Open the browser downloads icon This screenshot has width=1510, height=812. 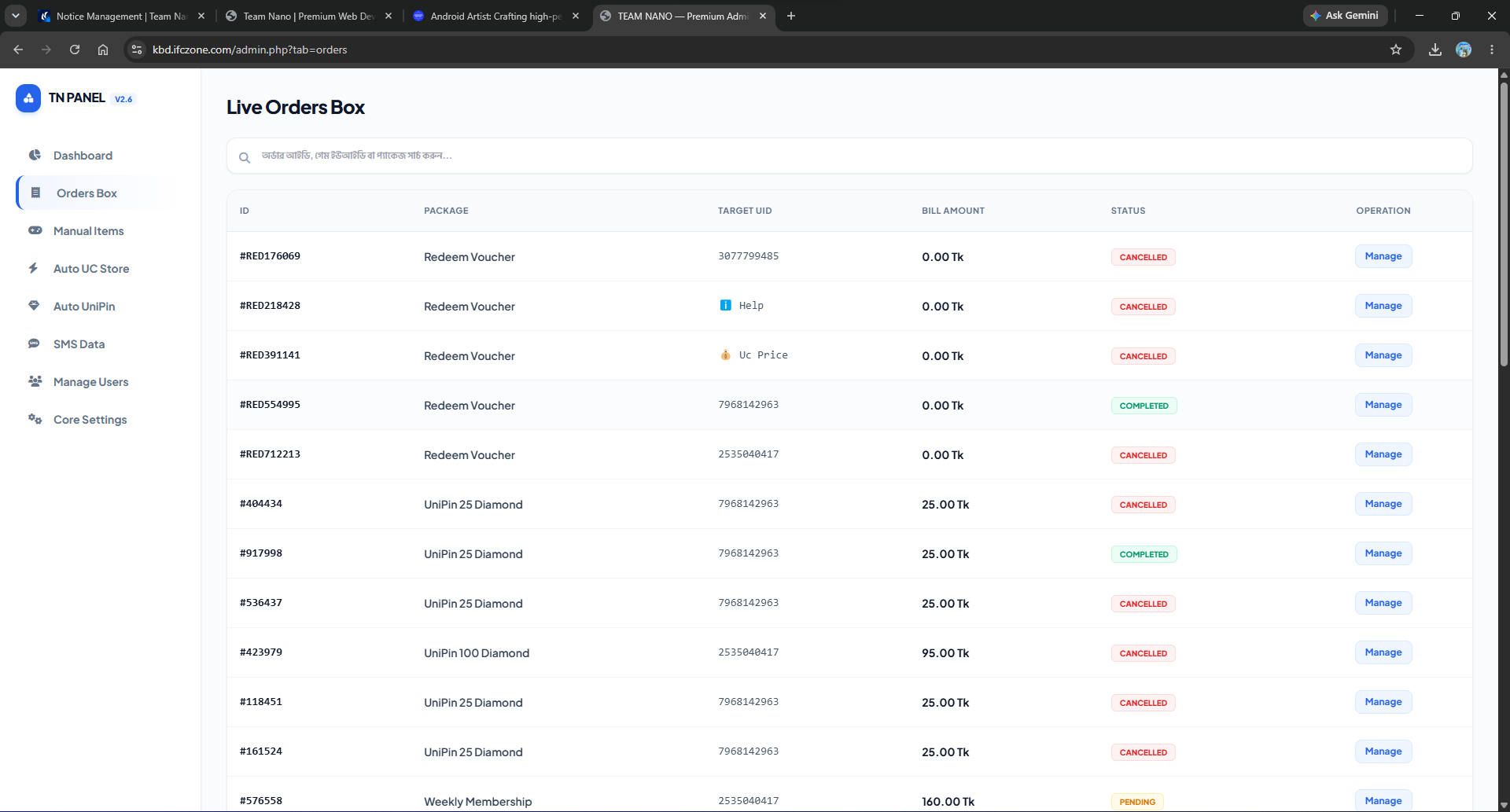click(1435, 50)
